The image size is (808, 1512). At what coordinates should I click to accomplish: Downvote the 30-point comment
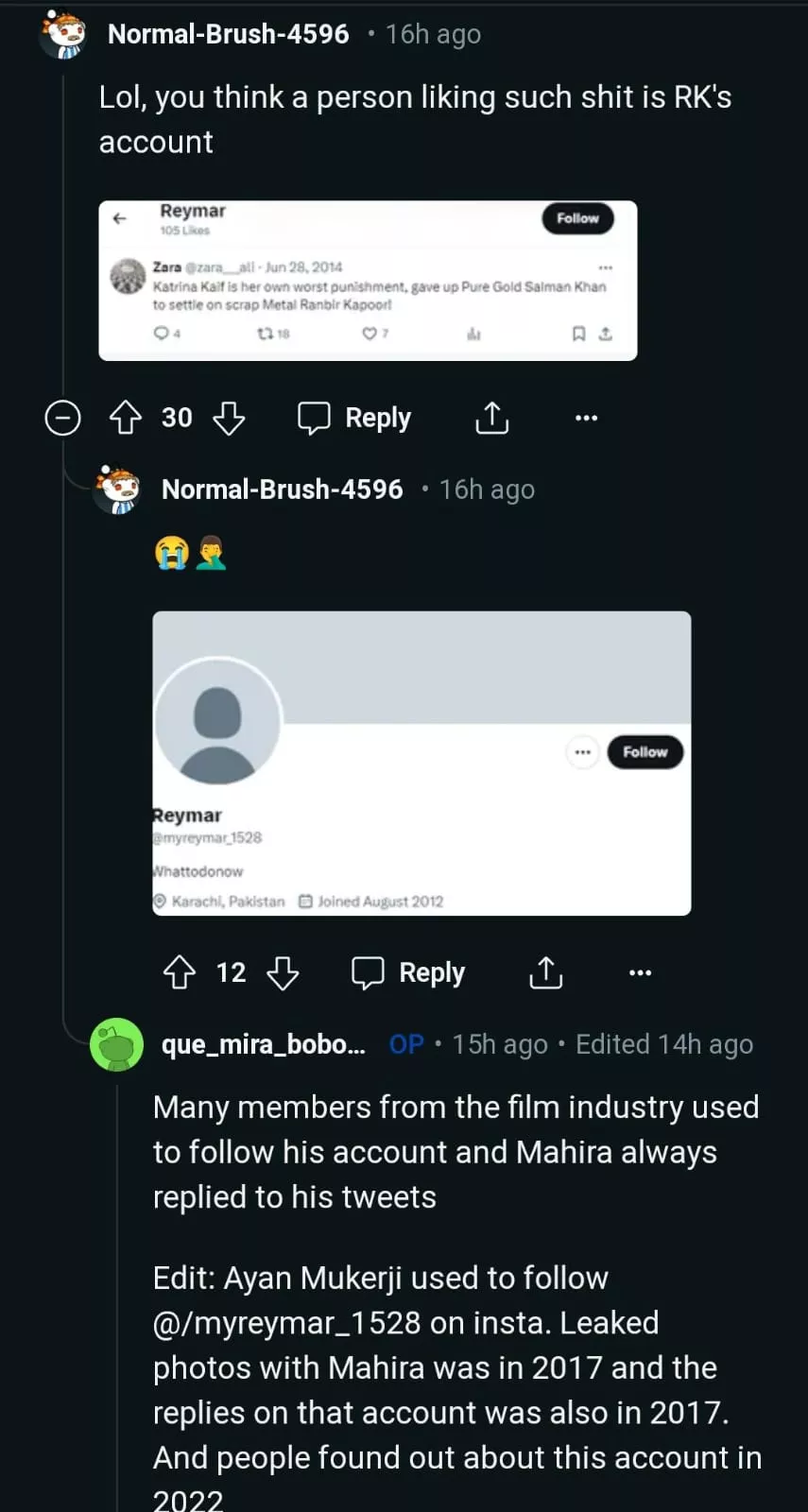[x=229, y=418]
